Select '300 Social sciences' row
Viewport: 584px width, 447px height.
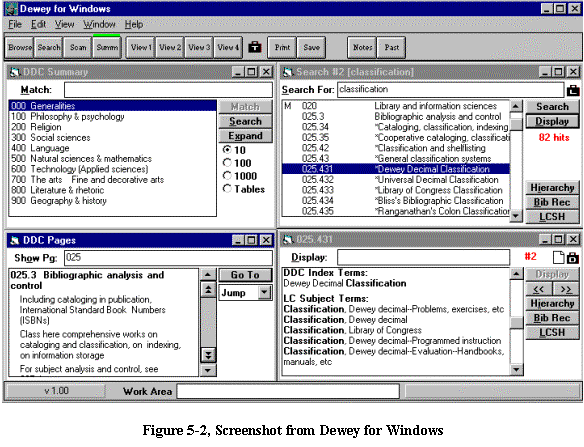(x=112, y=137)
